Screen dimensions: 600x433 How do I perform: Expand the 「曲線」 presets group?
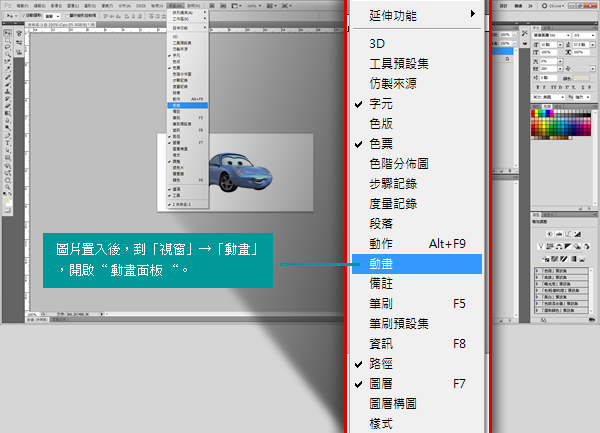point(537,277)
